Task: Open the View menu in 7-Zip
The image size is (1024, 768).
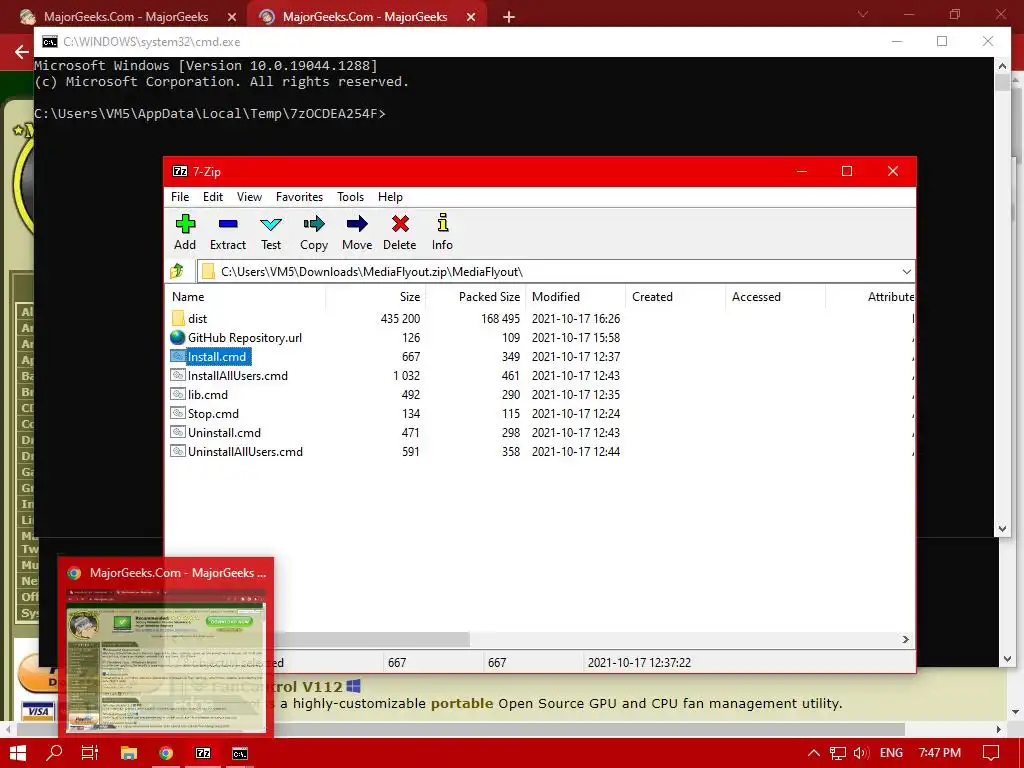Action: [249, 197]
